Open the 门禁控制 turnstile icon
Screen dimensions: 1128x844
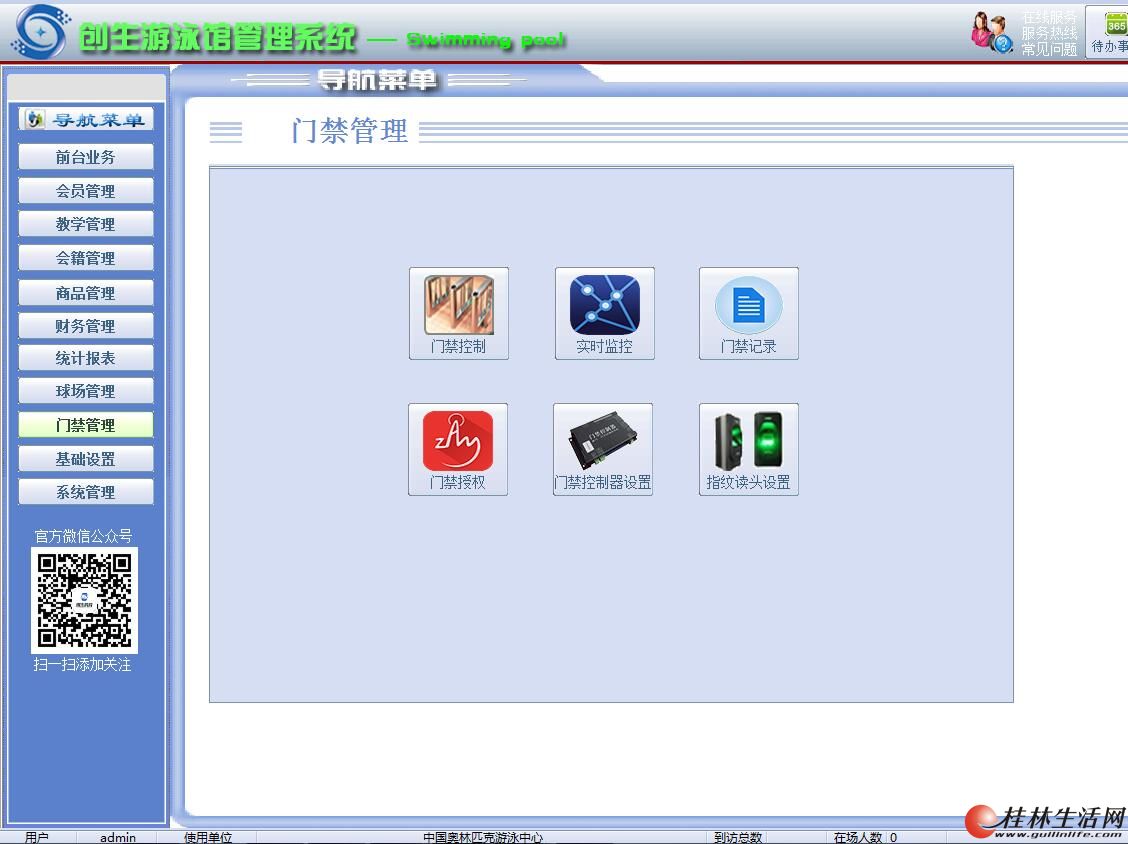[x=459, y=312]
